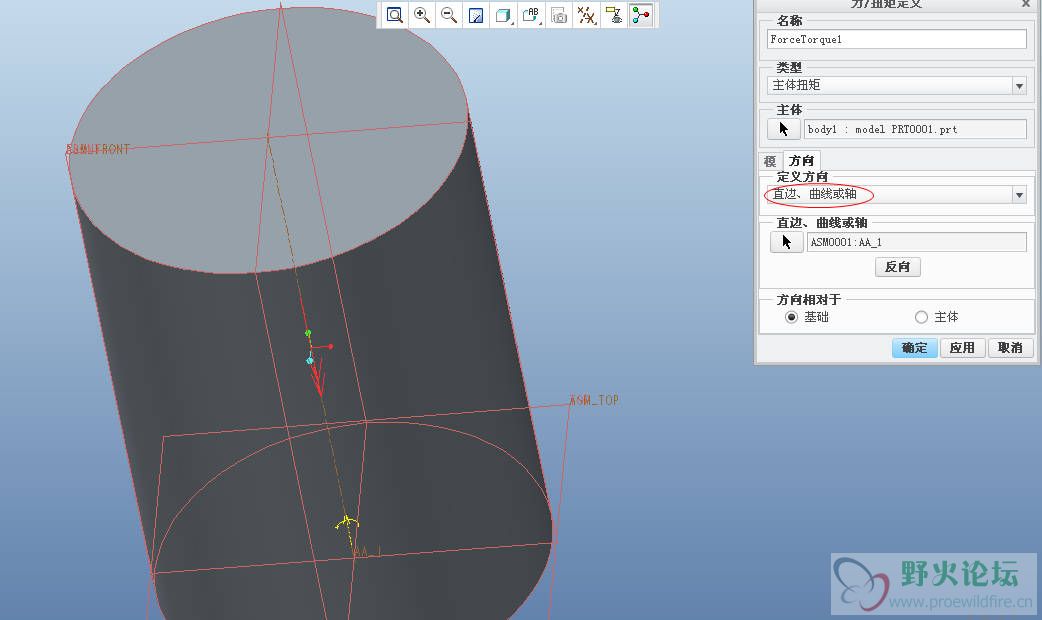Click the body1 model PRT0001.prt field
Viewport: 1042px width, 620px height.
[915, 129]
